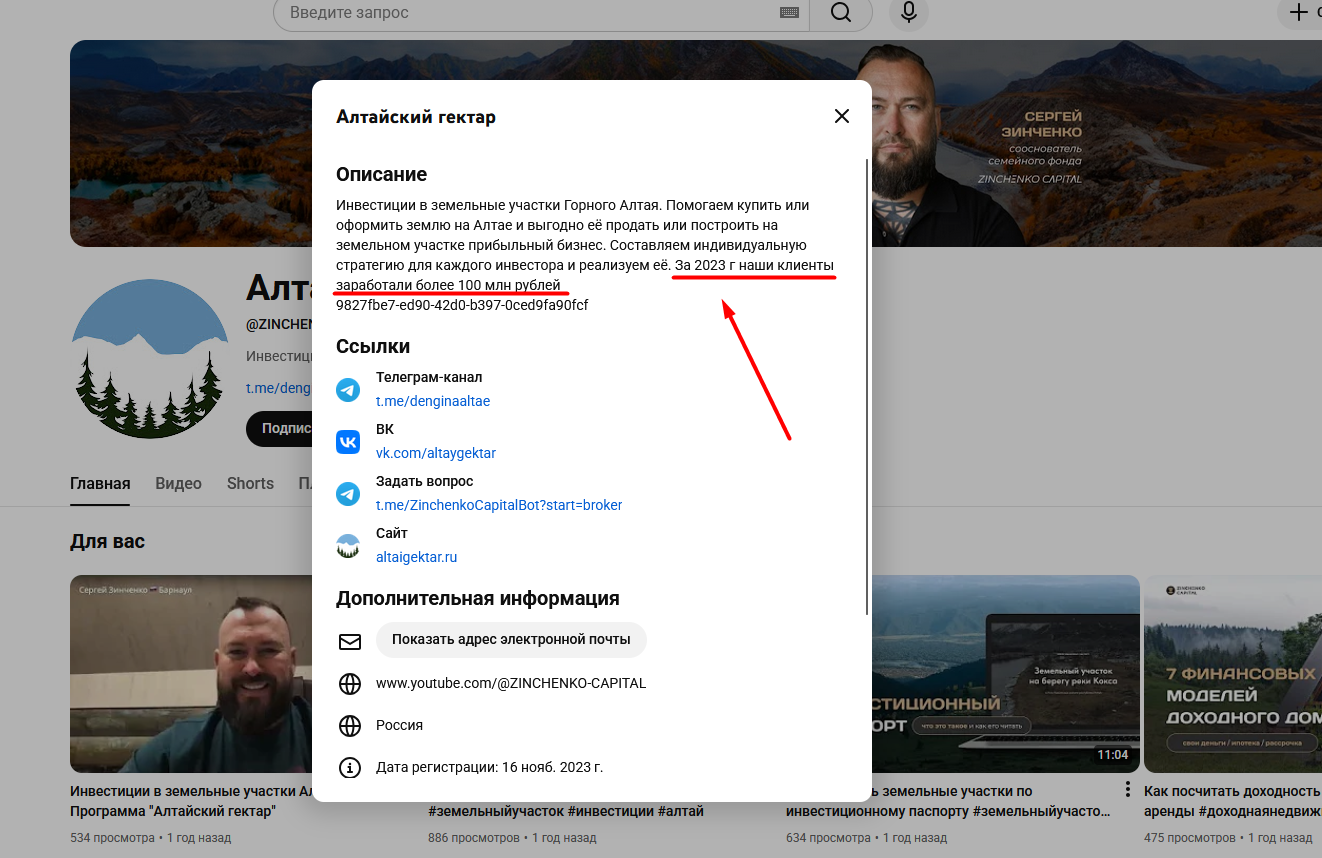
Task: Click the search magnifier button
Action: point(840,13)
